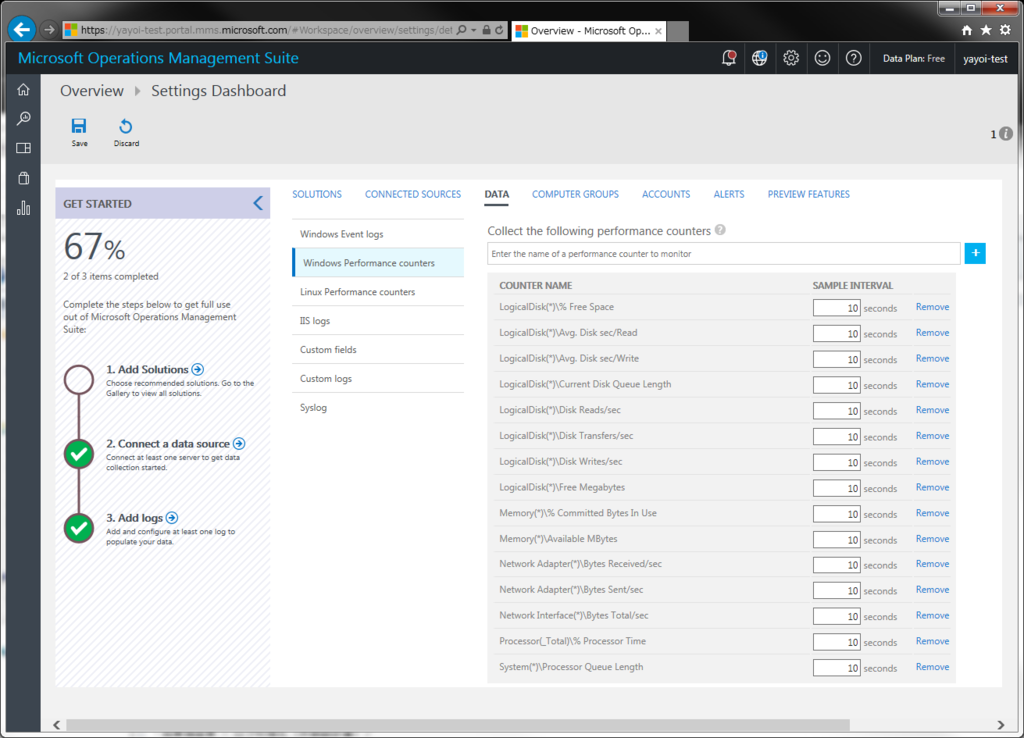This screenshot has height=738, width=1024.
Task: Edit sample interval for Memory % Committed Bytes
Action: [837, 514]
